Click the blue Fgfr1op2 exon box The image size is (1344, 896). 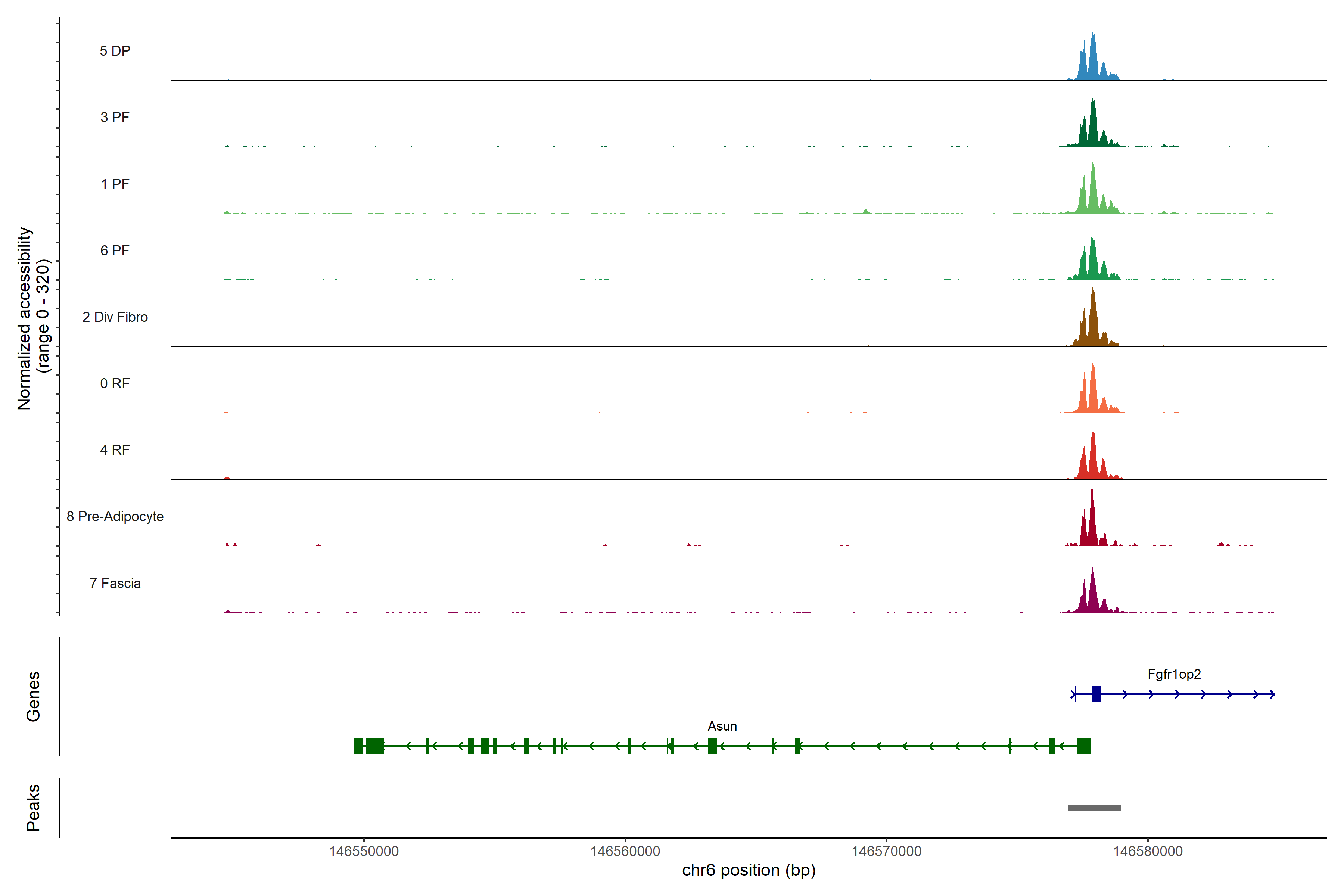pyautogui.click(x=1096, y=694)
